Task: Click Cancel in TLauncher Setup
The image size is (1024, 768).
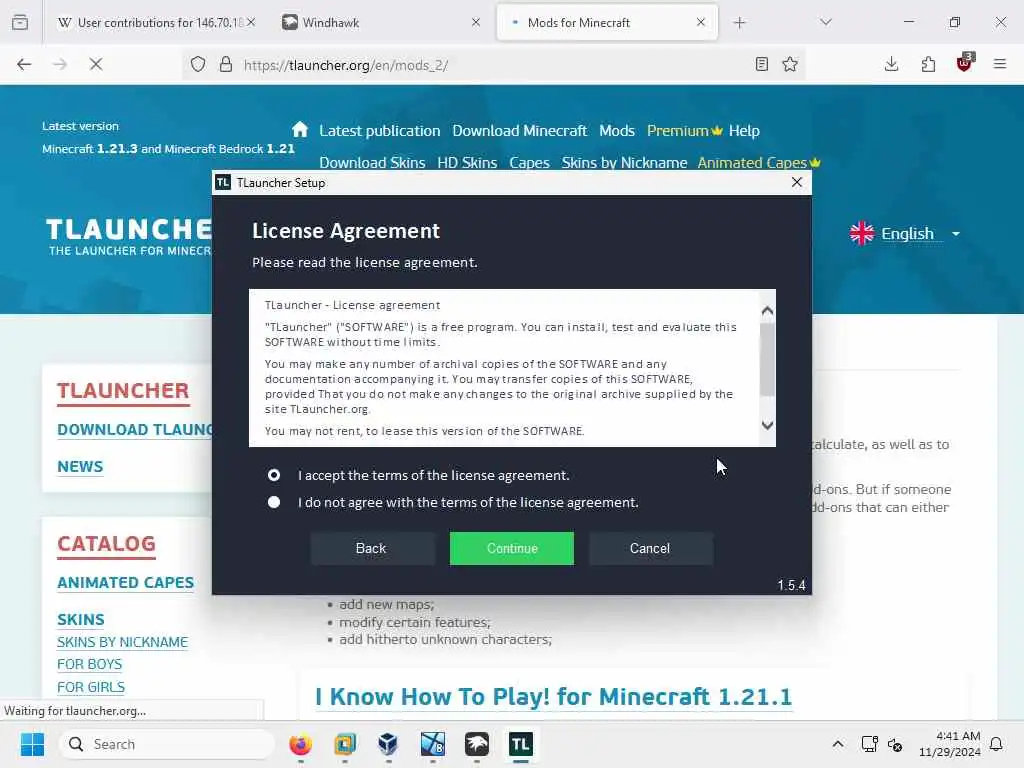Action: coord(650,548)
